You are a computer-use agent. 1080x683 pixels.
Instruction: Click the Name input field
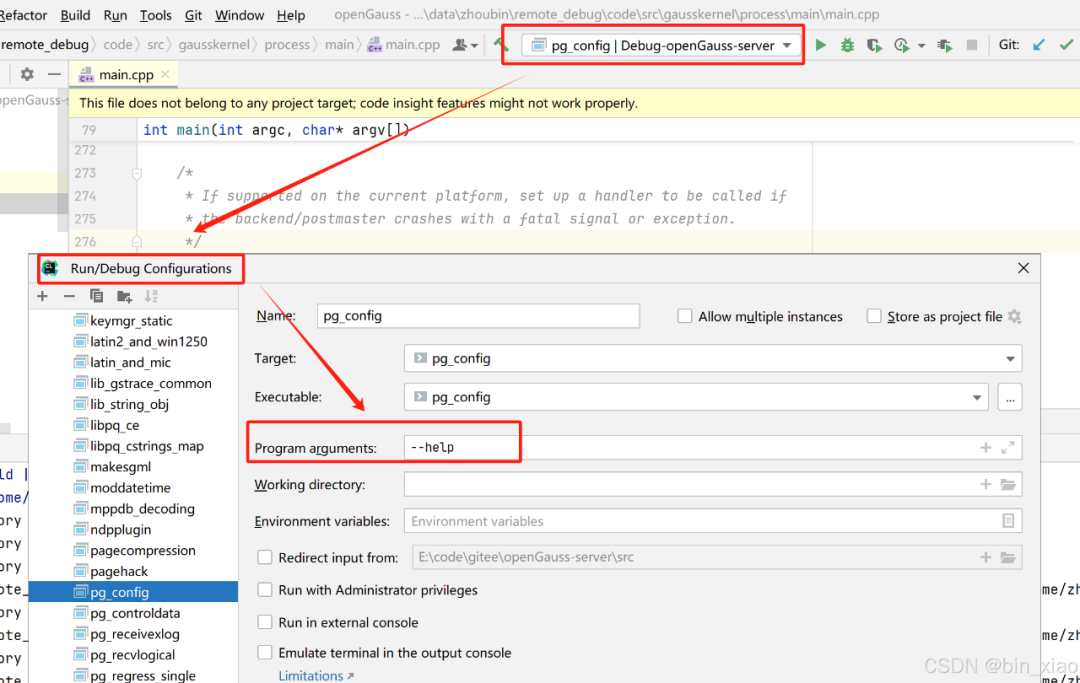click(478, 316)
